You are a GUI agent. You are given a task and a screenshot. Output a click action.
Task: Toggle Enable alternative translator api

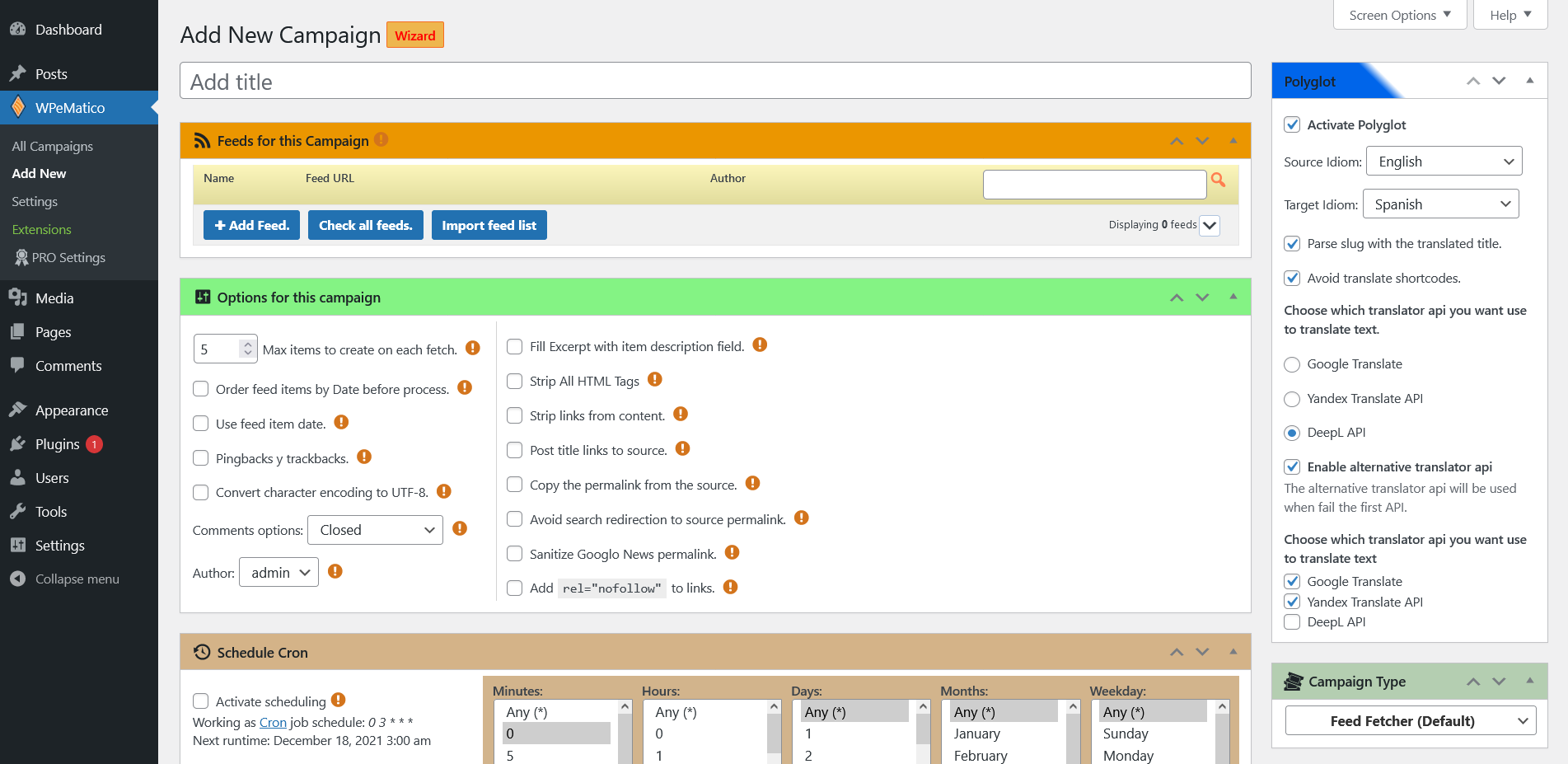1292,467
